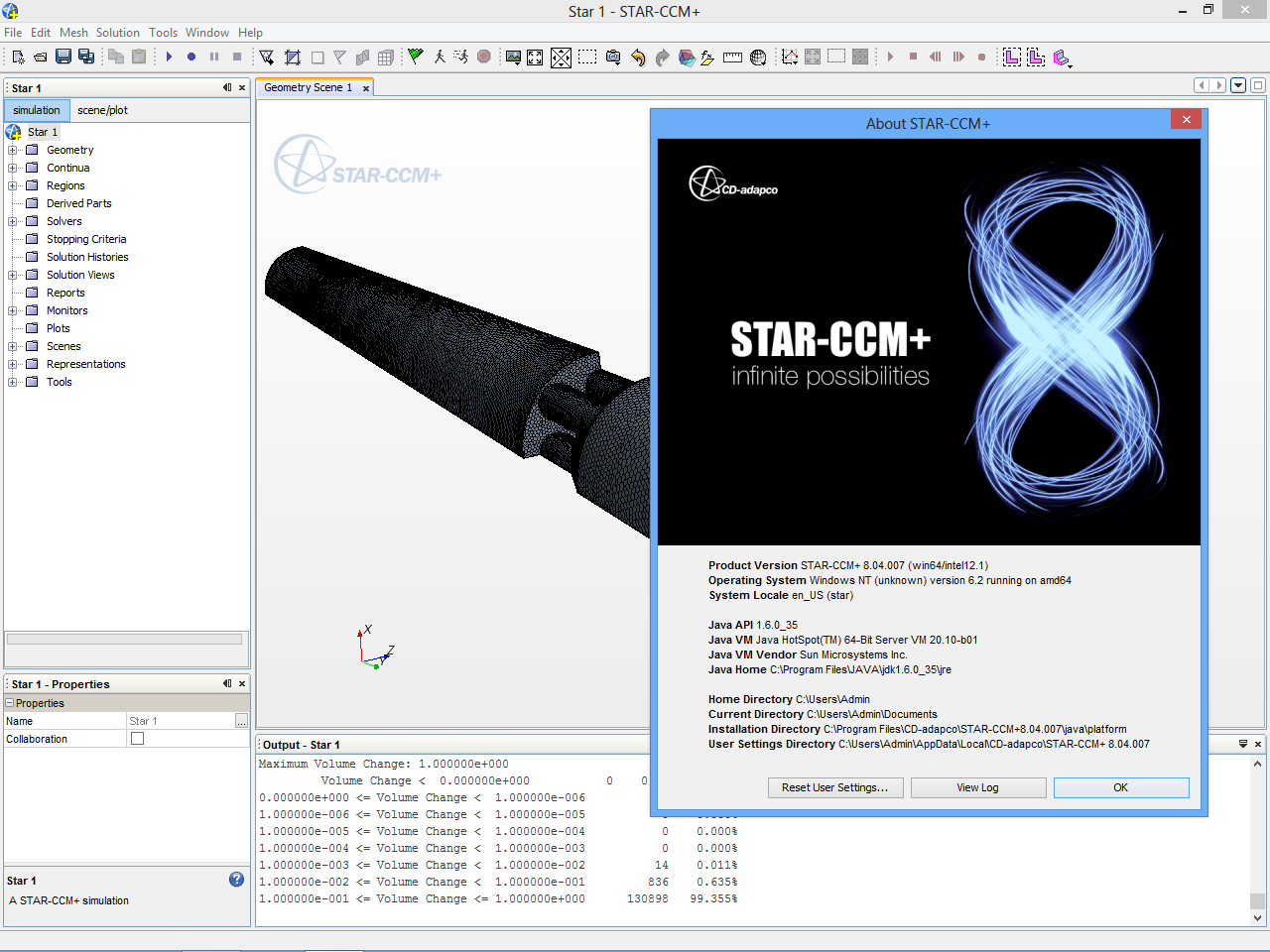
Task: Open the Mesh menu
Action: 73,33
